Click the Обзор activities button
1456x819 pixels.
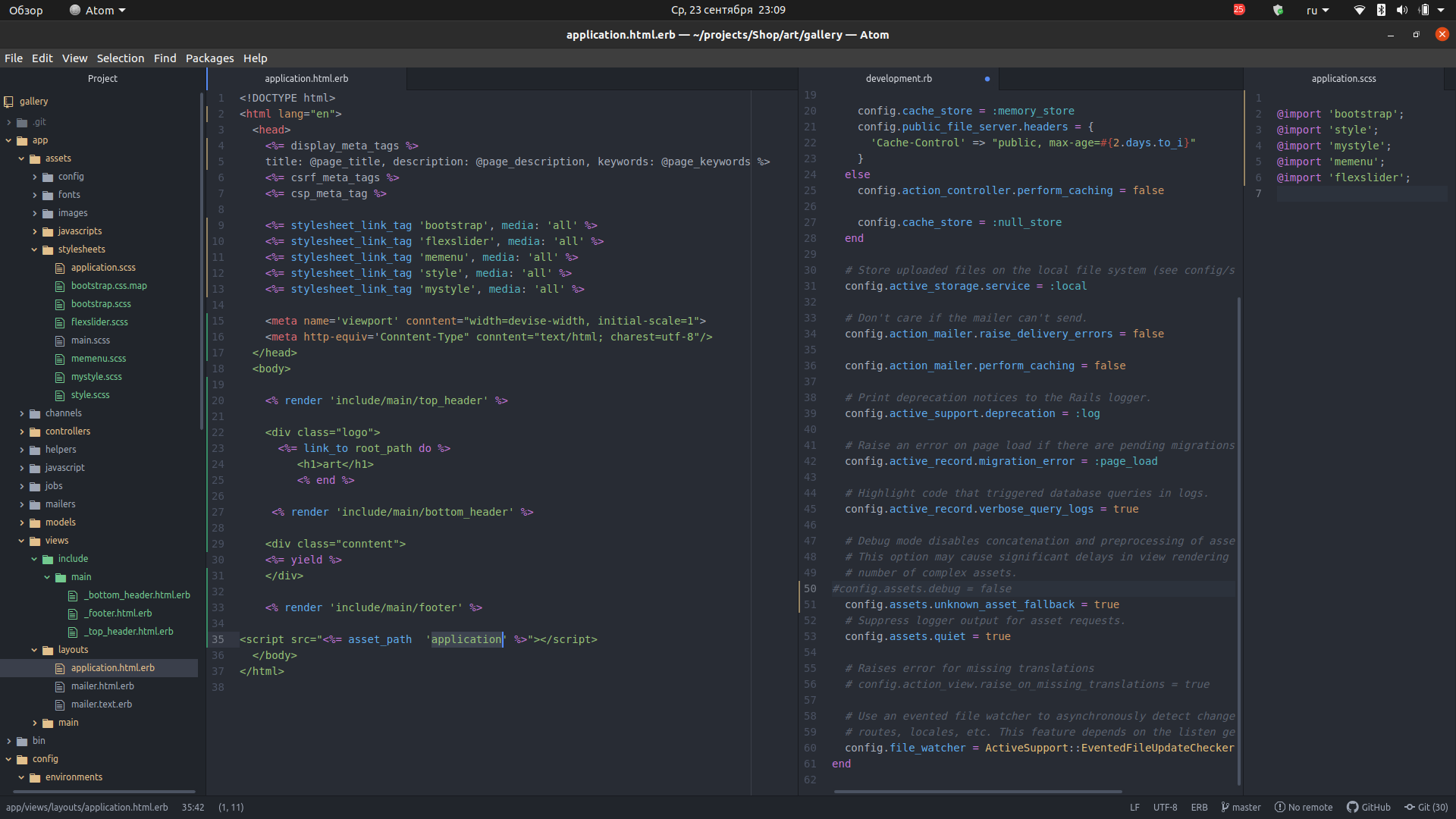click(x=26, y=11)
